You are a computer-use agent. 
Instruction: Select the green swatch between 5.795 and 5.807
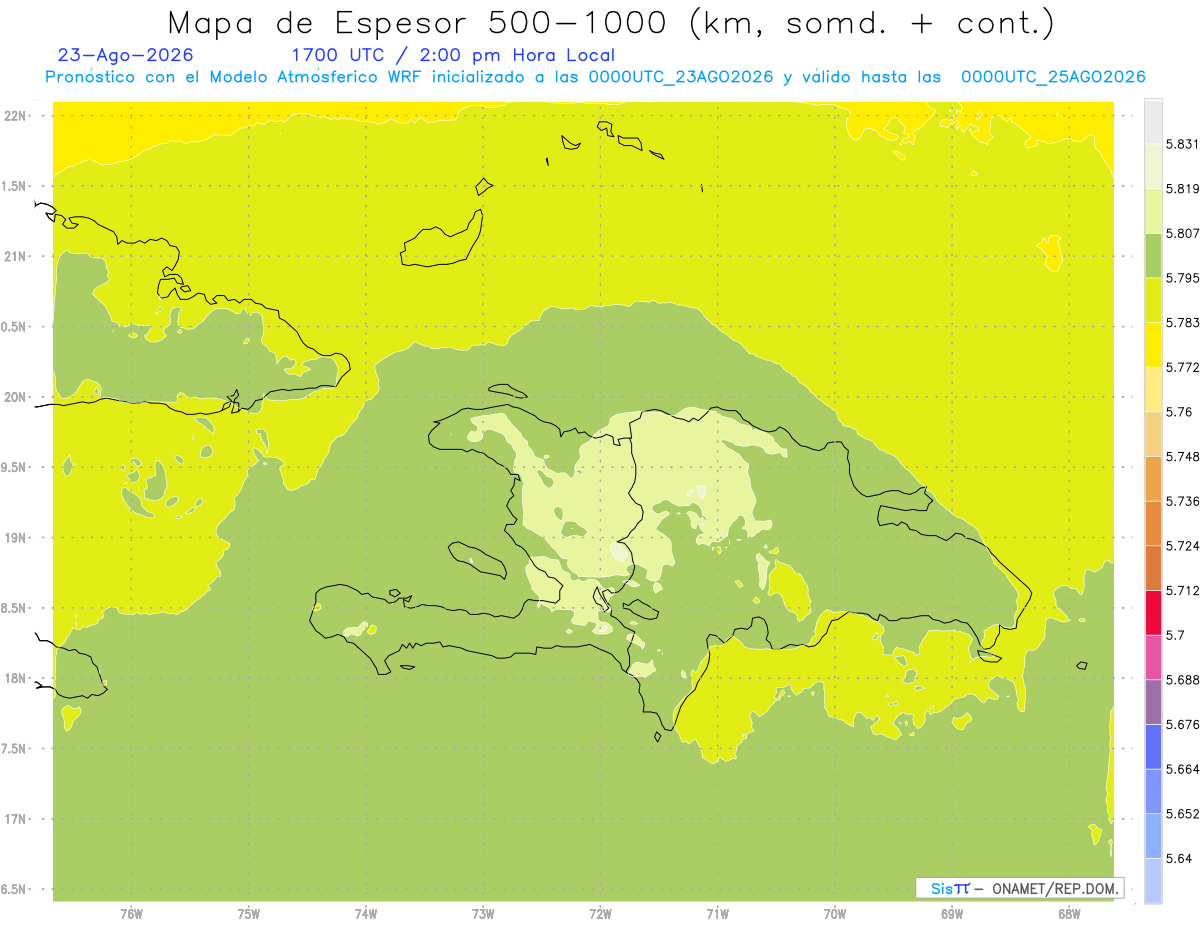(x=1153, y=255)
